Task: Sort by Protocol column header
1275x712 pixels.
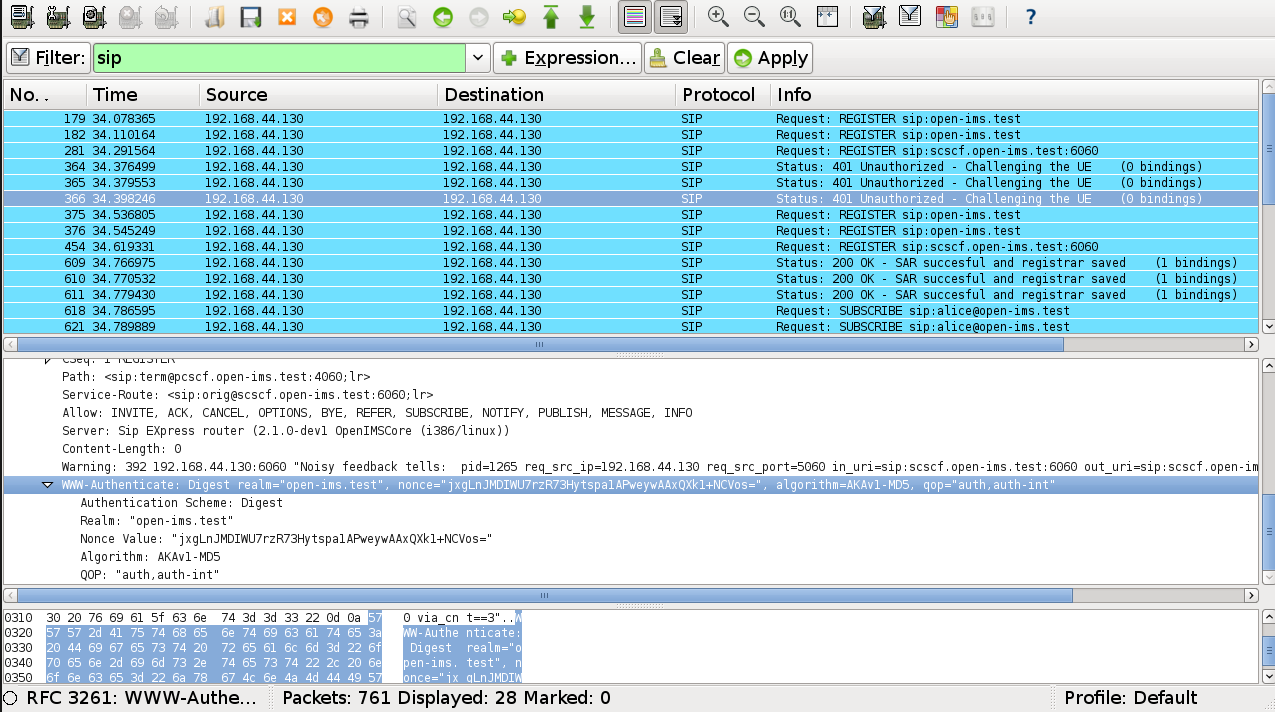Action: [722, 95]
